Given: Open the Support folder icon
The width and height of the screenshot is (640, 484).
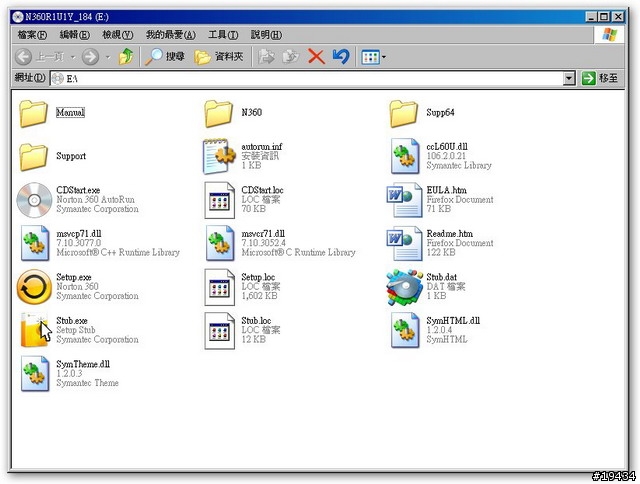Looking at the screenshot, I should point(33,157).
